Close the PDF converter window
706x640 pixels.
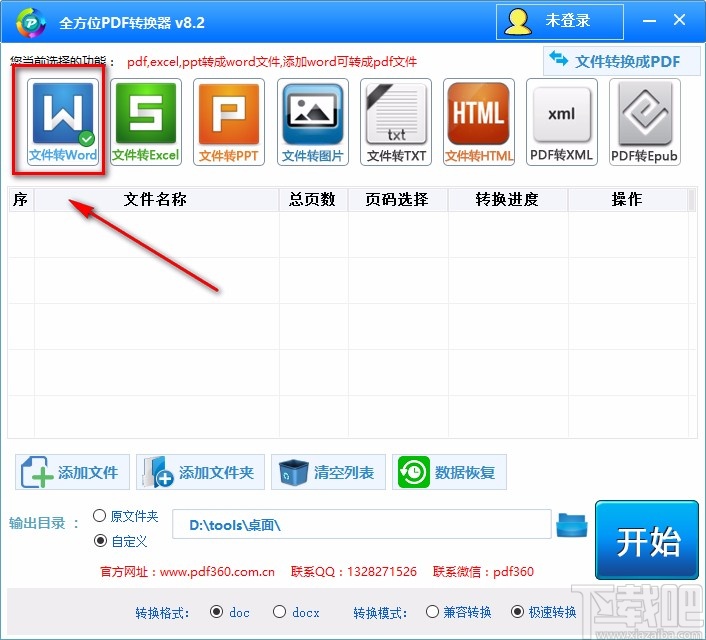(x=679, y=20)
